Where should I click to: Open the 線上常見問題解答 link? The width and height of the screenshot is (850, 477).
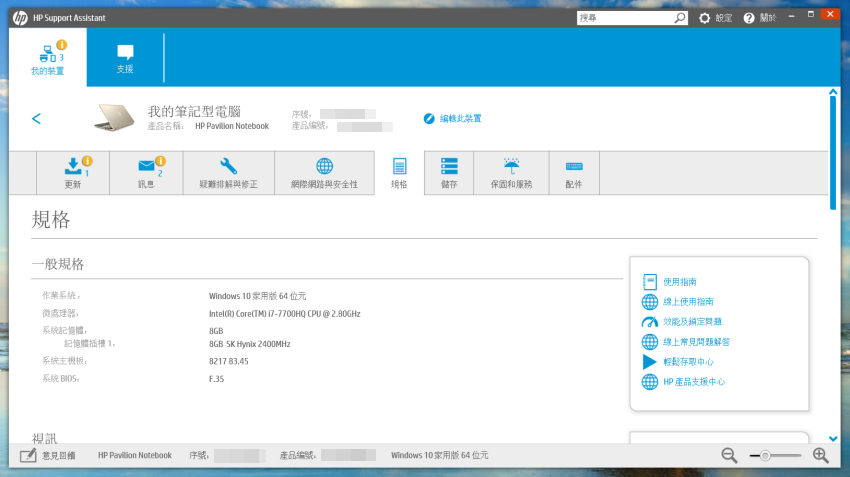[x=697, y=342]
